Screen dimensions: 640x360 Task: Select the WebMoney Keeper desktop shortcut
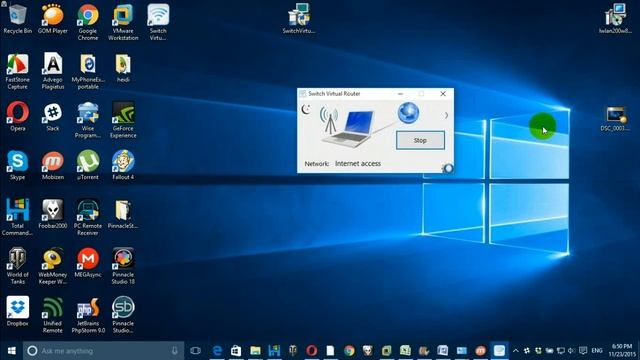53,266
